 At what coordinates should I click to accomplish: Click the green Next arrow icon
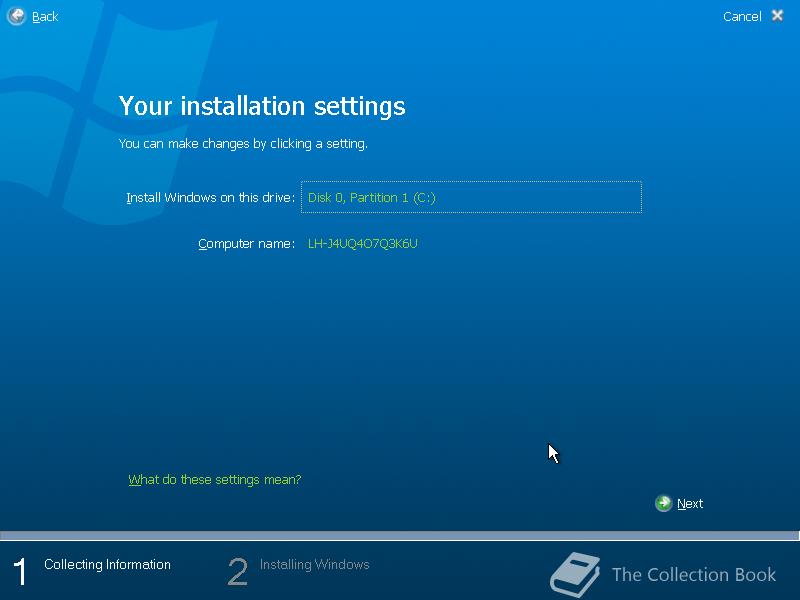(663, 503)
